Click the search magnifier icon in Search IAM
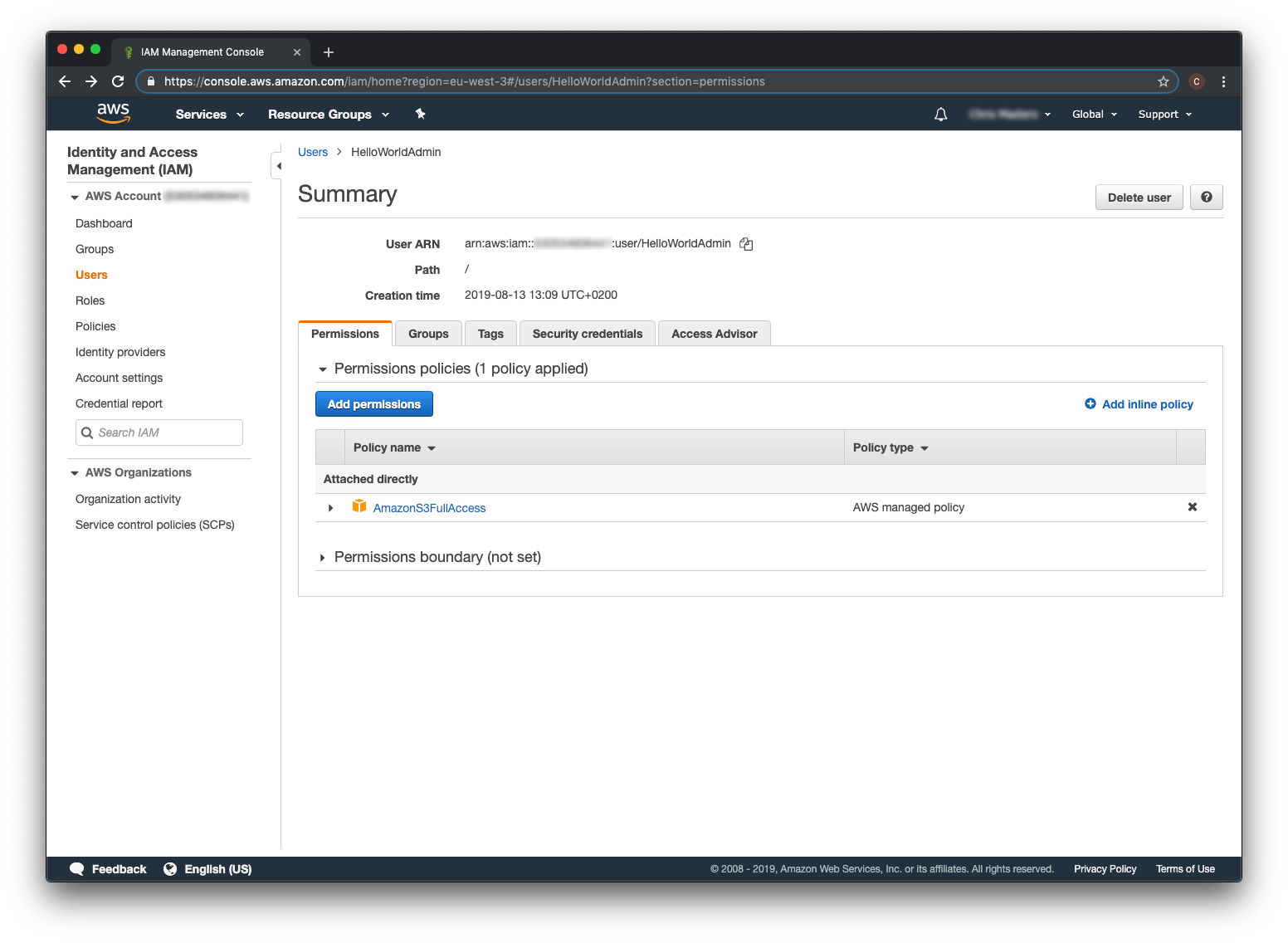This screenshot has height=943, width=1288. [87, 432]
